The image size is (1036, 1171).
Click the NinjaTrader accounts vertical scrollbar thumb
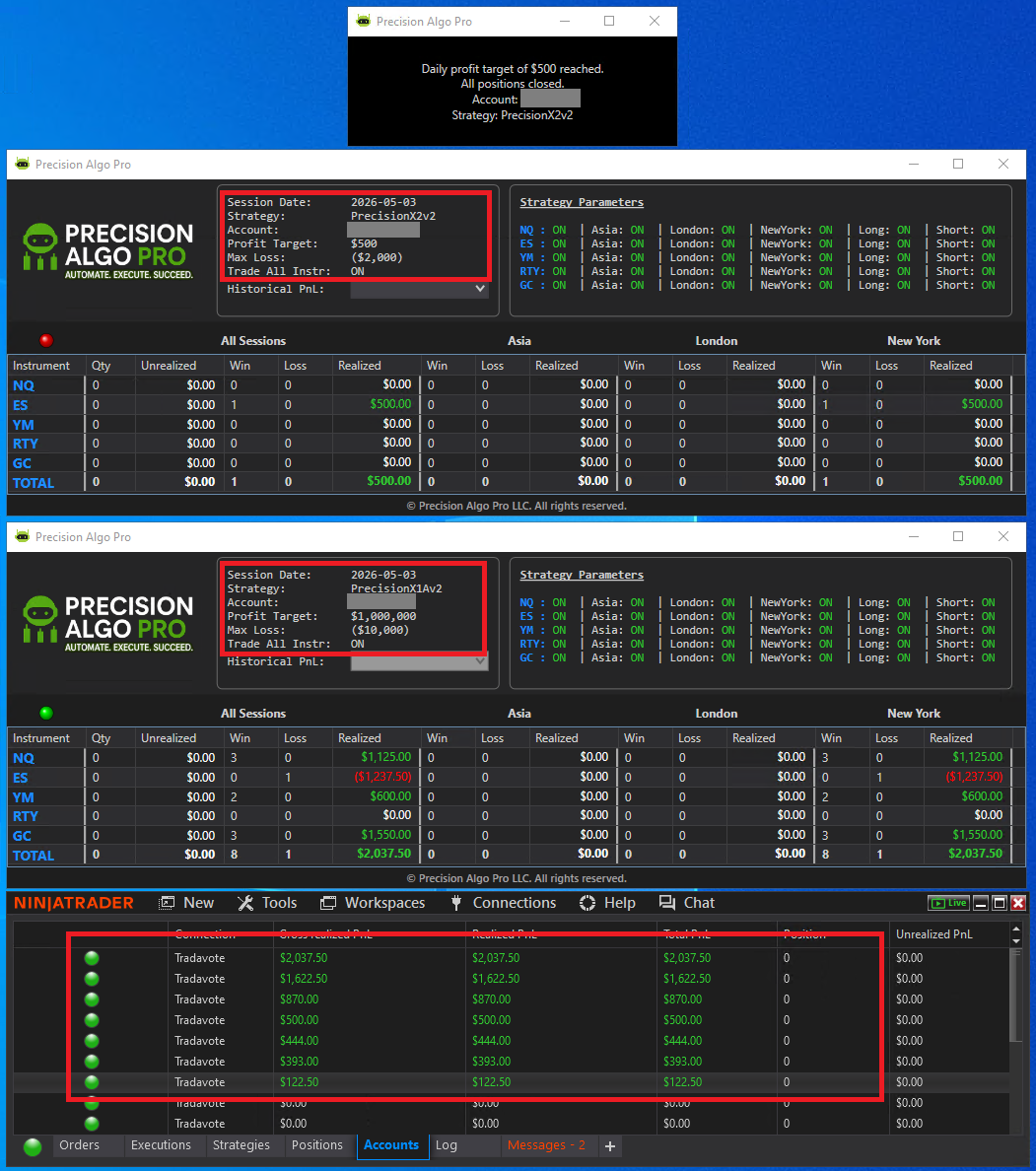[x=1016, y=995]
